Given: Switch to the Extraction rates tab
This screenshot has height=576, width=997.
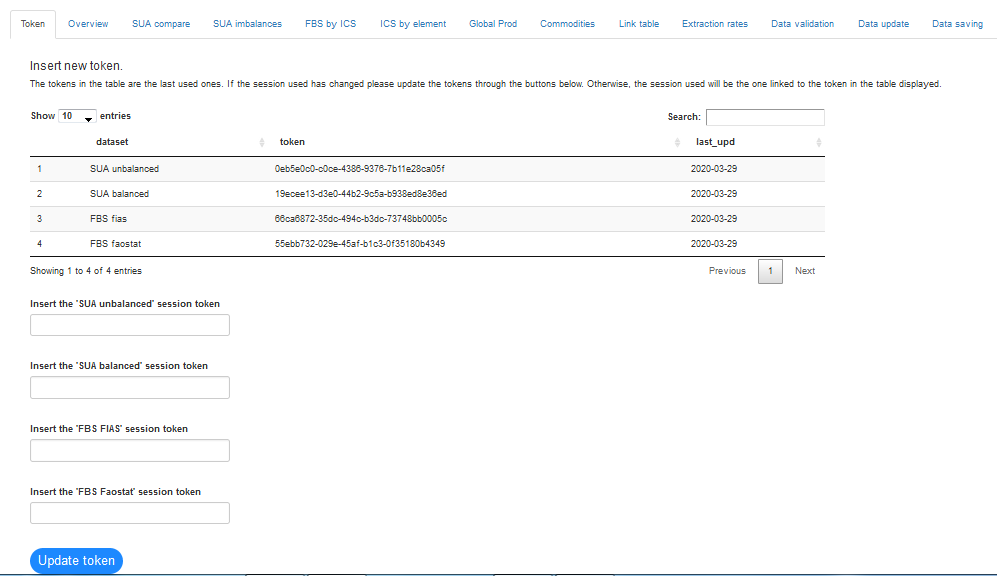Looking at the screenshot, I should (x=714, y=24).
